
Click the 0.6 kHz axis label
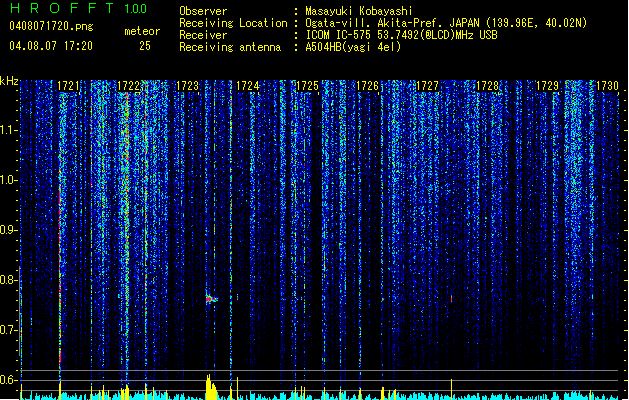click(x=9, y=380)
